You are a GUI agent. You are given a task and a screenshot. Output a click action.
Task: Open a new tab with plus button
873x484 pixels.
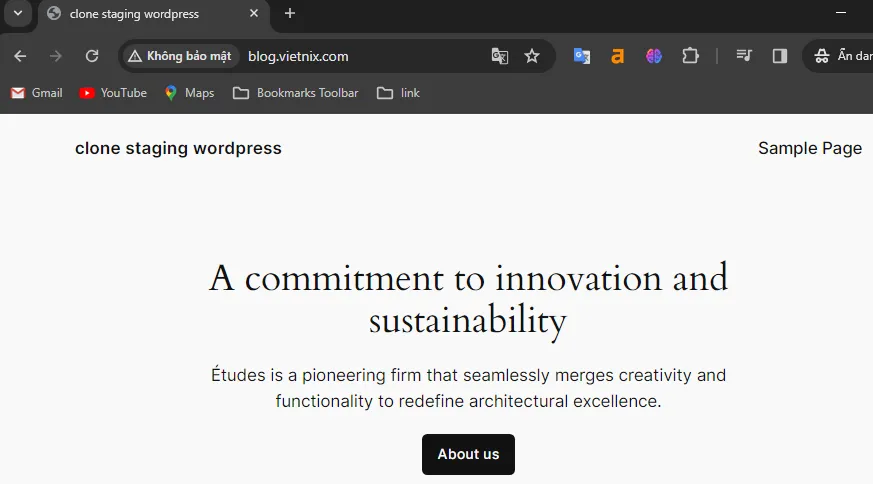(290, 13)
